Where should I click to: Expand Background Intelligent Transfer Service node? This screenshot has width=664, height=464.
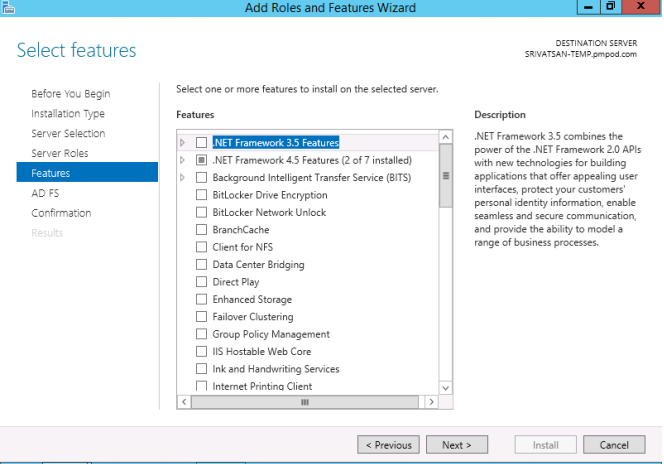[183, 177]
